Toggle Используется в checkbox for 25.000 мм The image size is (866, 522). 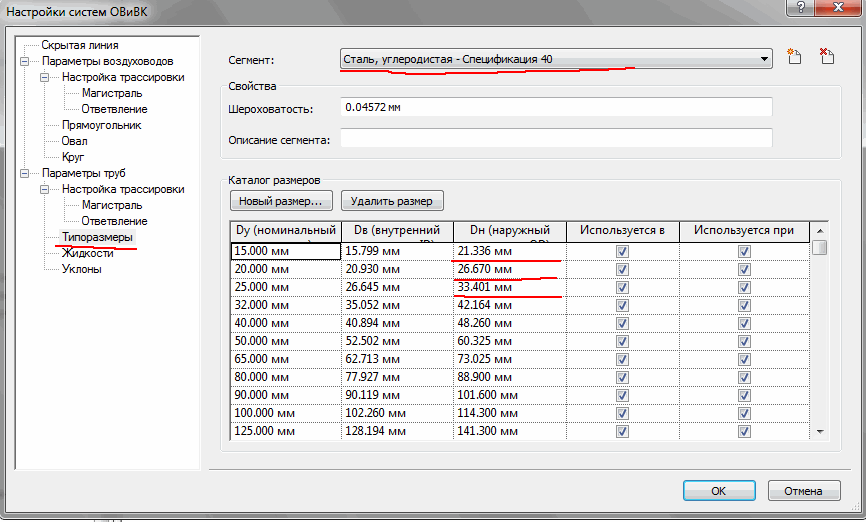tap(622, 287)
